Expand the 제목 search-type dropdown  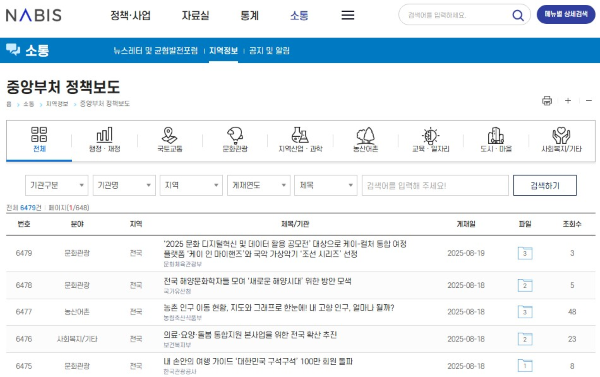pyautogui.click(x=326, y=185)
